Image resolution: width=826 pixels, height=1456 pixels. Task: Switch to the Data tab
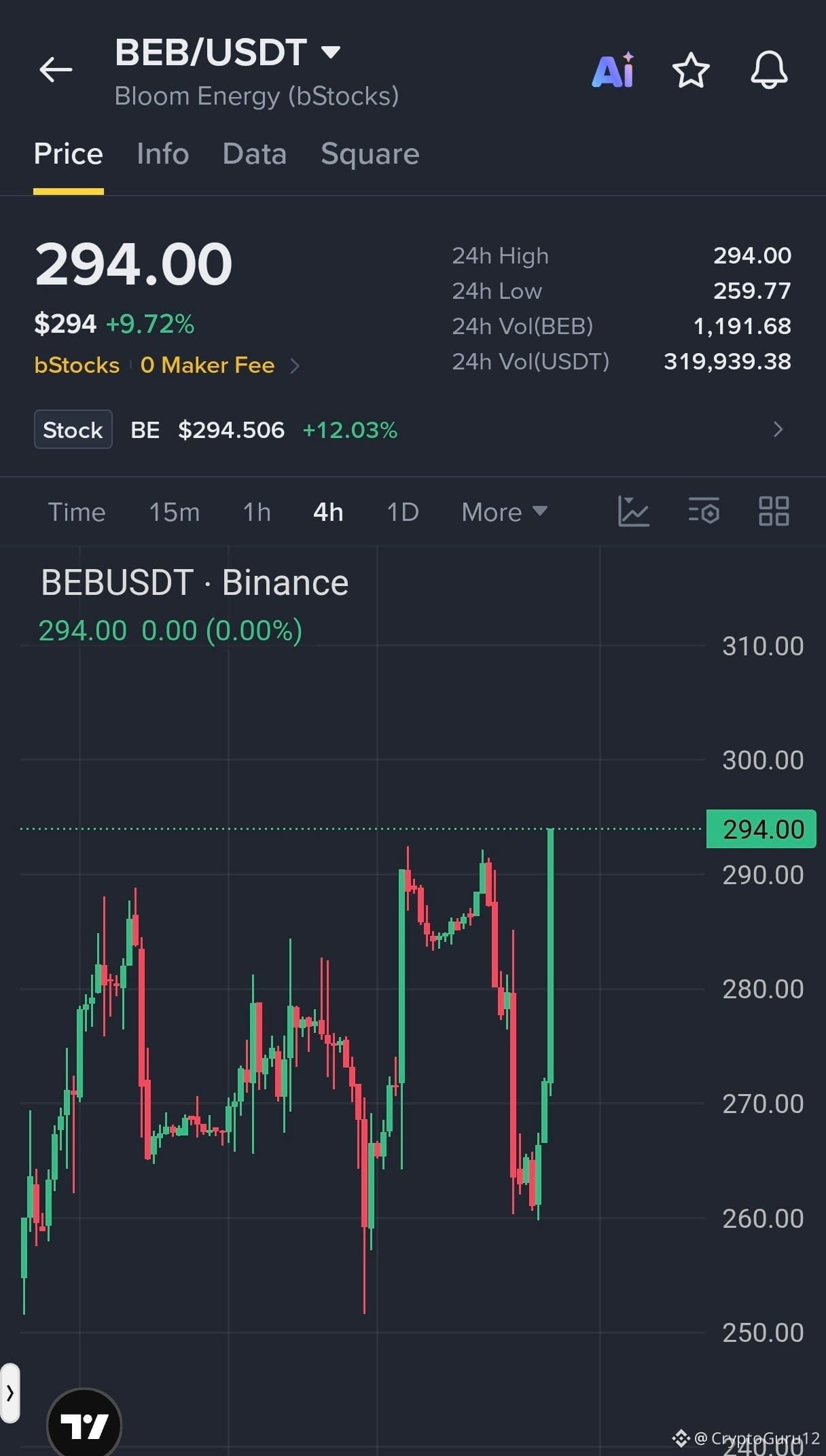click(x=255, y=153)
